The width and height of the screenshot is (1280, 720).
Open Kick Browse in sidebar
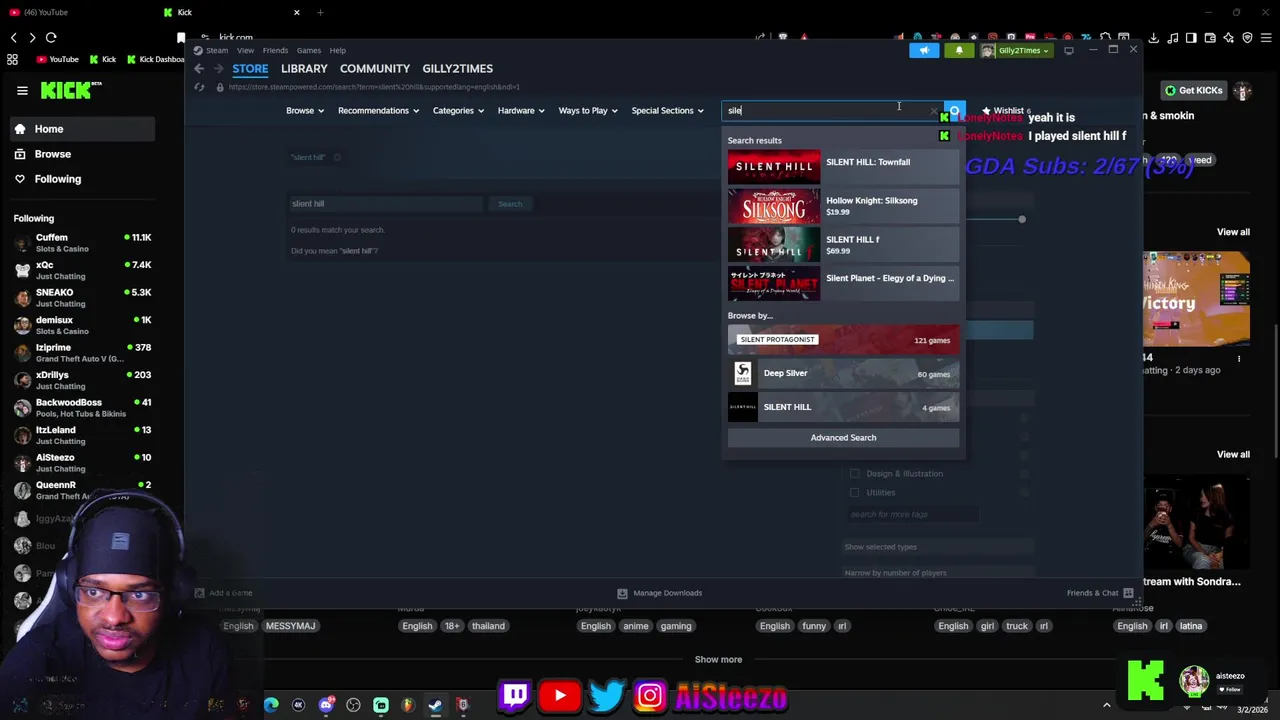click(x=53, y=154)
